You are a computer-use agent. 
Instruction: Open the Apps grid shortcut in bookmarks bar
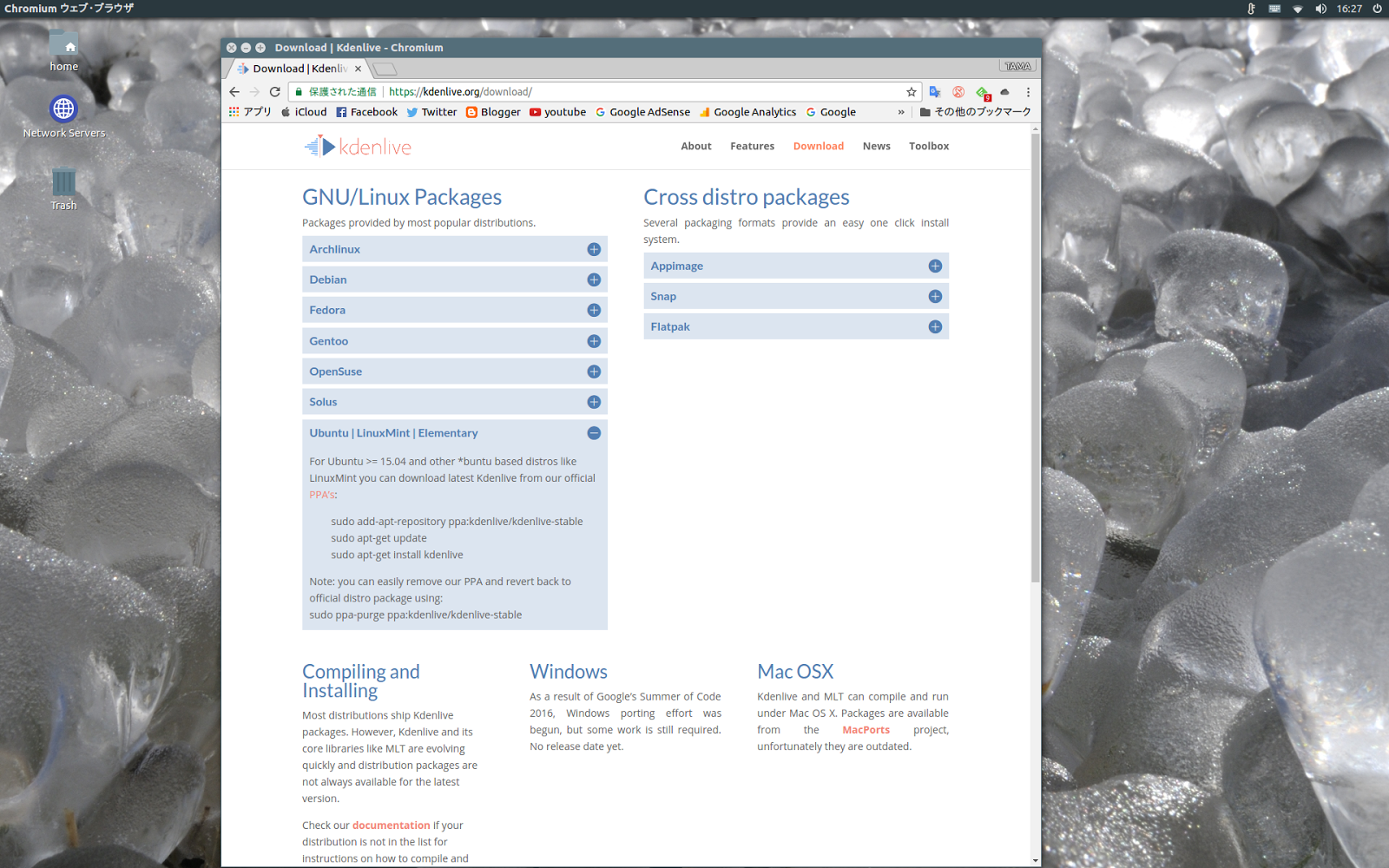click(x=250, y=112)
